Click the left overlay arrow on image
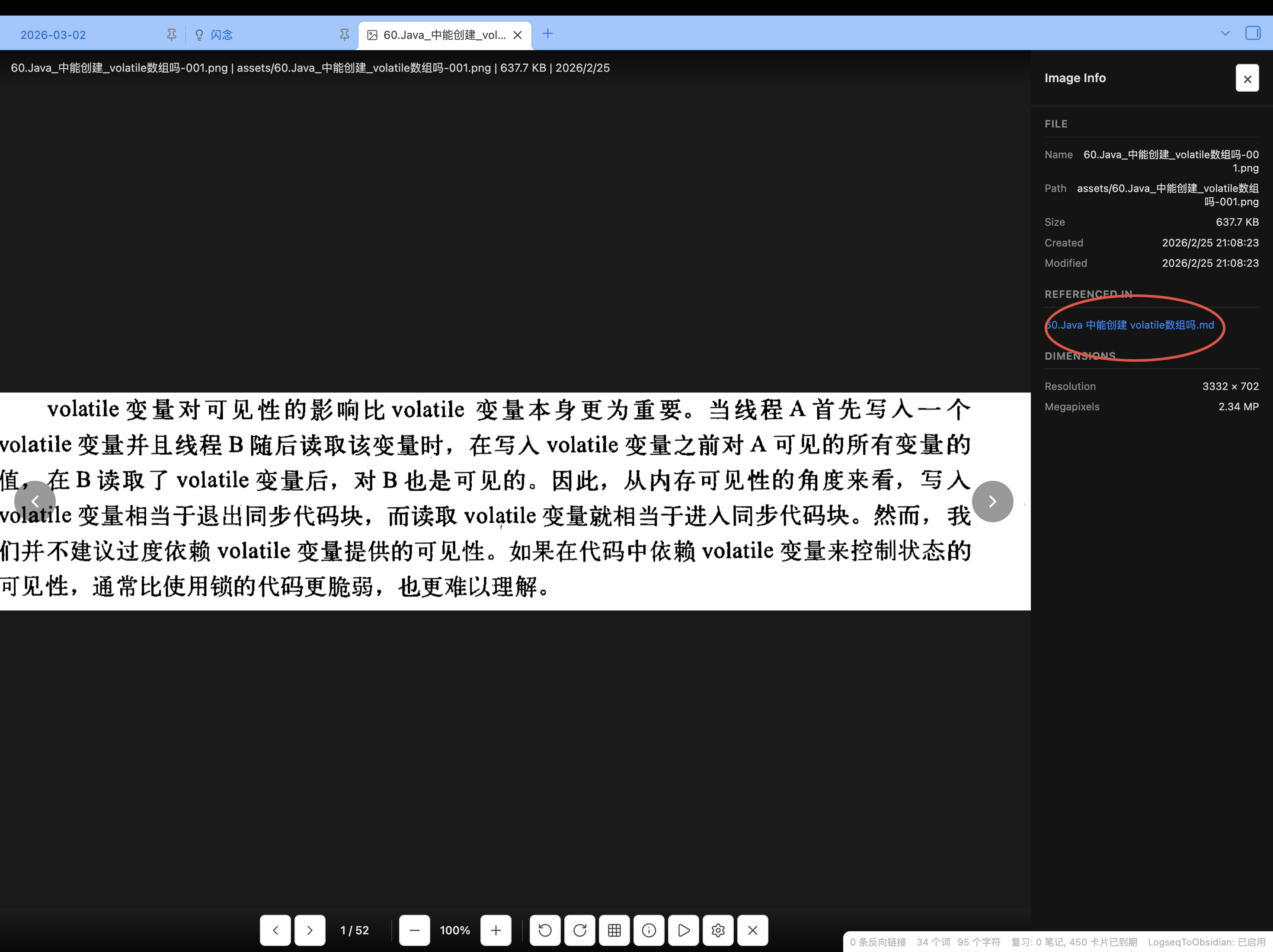This screenshot has height=952, width=1273. tap(35, 502)
